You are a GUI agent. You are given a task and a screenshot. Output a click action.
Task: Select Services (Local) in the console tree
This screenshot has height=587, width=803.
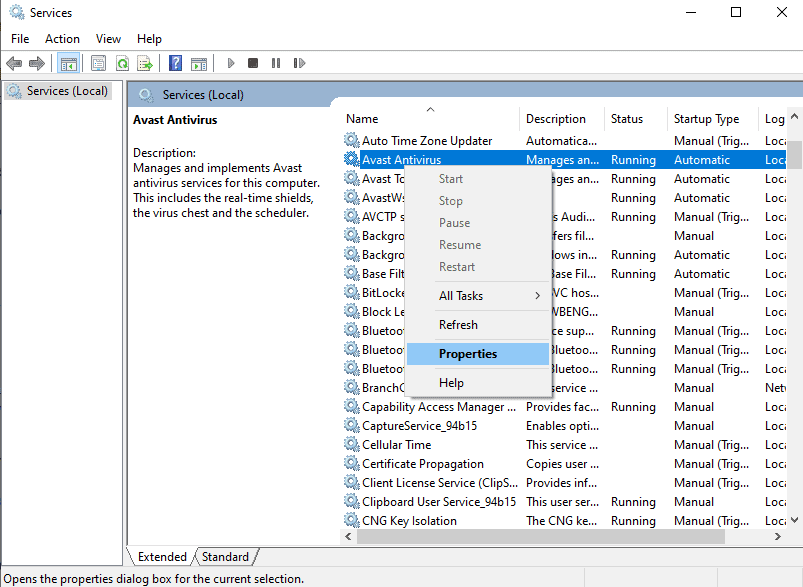[58, 91]
